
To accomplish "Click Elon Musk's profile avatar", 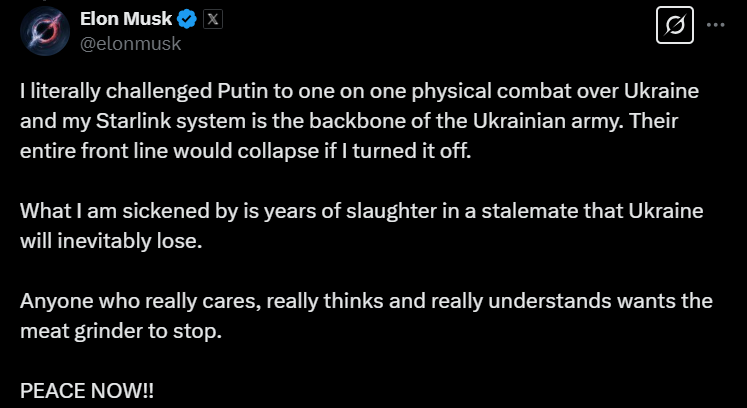I will (x=42, y=31).
